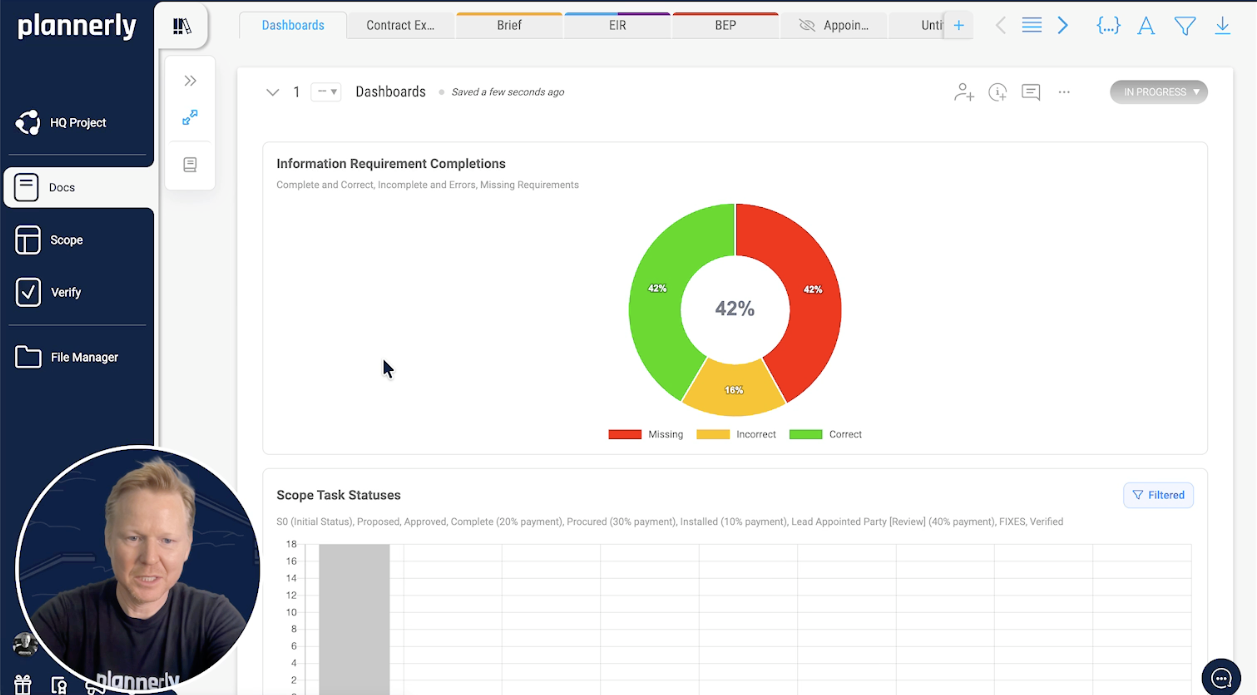
Task: Click the add info circle icon
Action: coord(997,92)
